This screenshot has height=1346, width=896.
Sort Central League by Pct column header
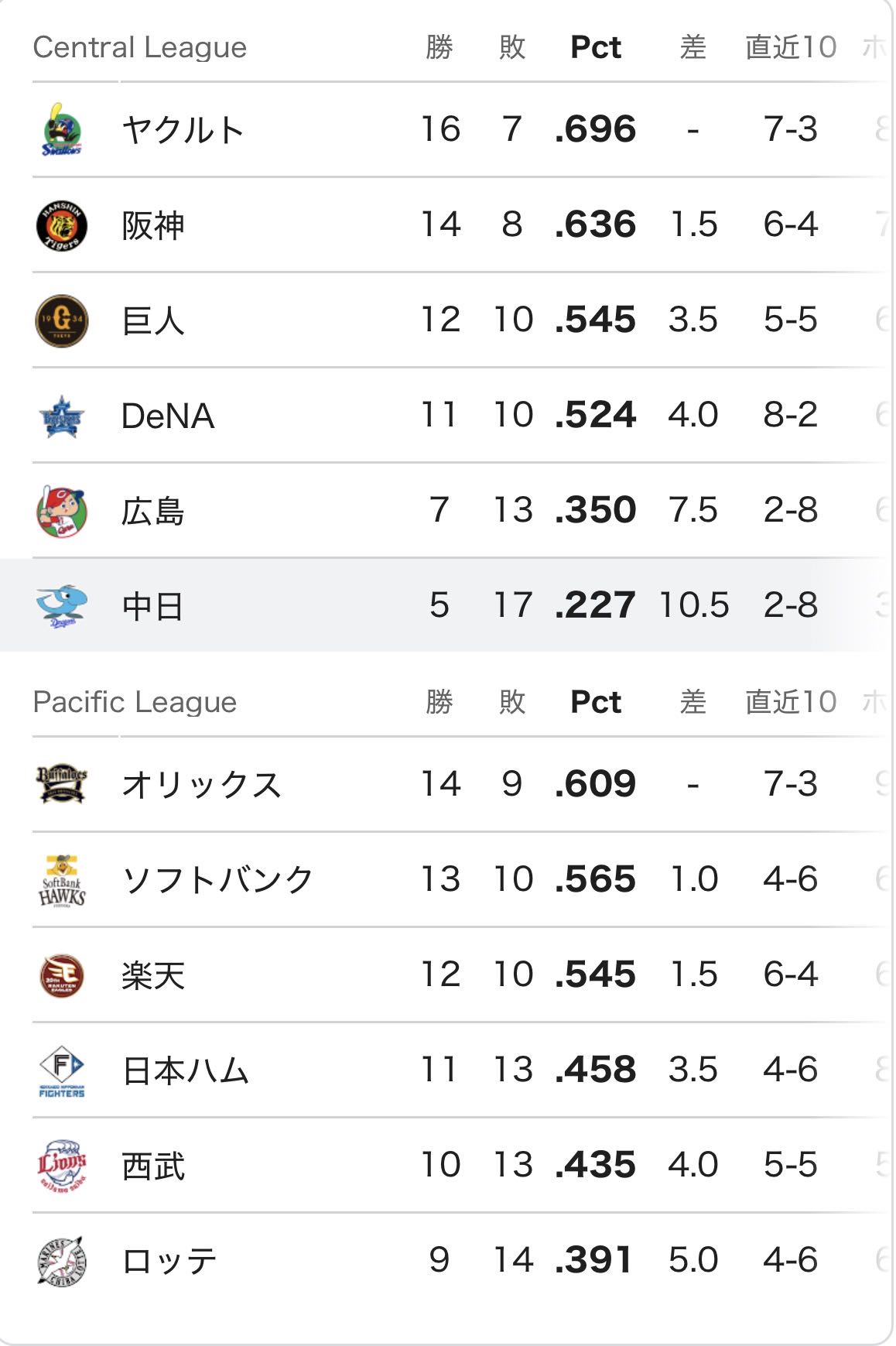[x=595, y=47]
